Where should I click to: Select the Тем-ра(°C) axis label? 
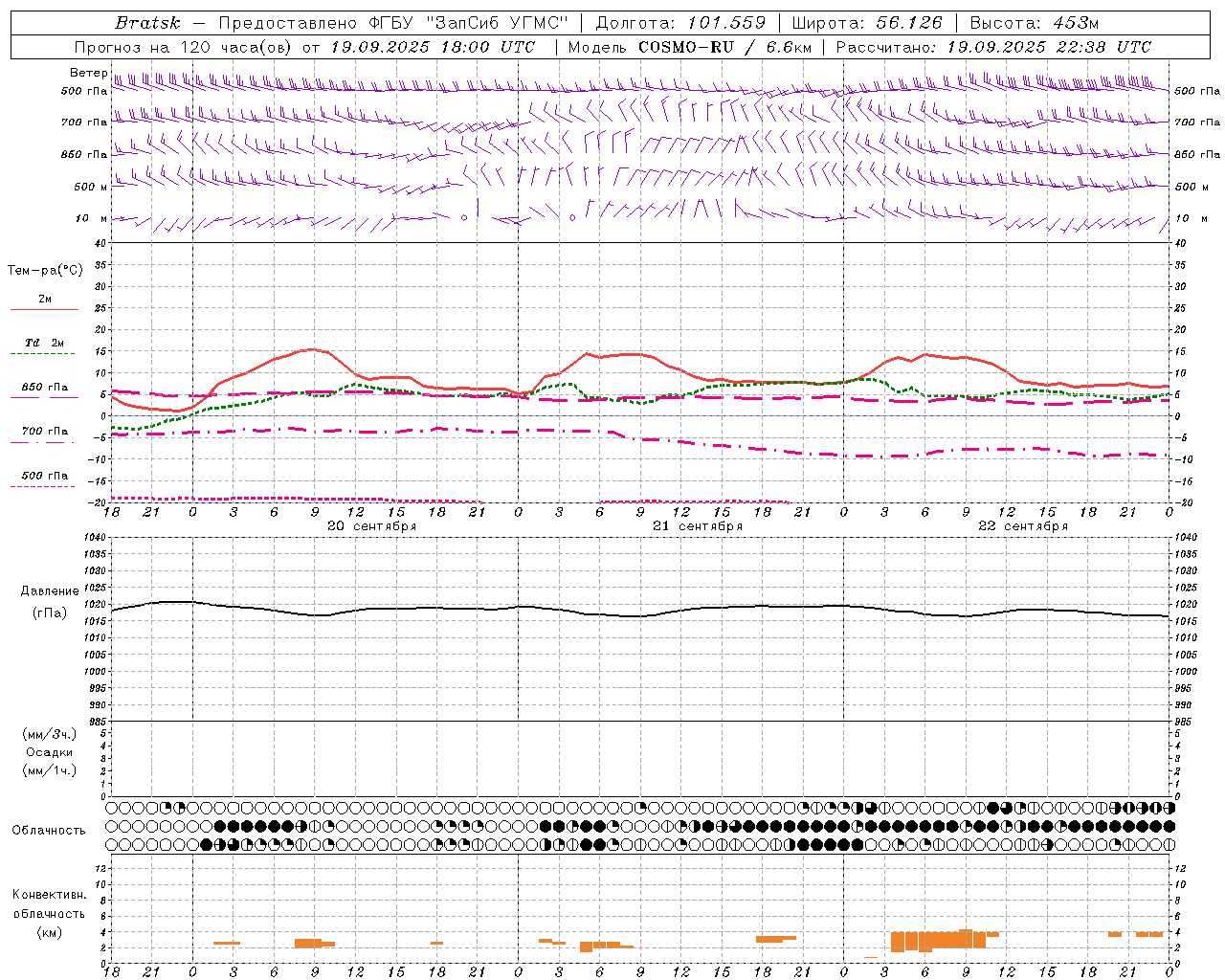coord(45,271)
